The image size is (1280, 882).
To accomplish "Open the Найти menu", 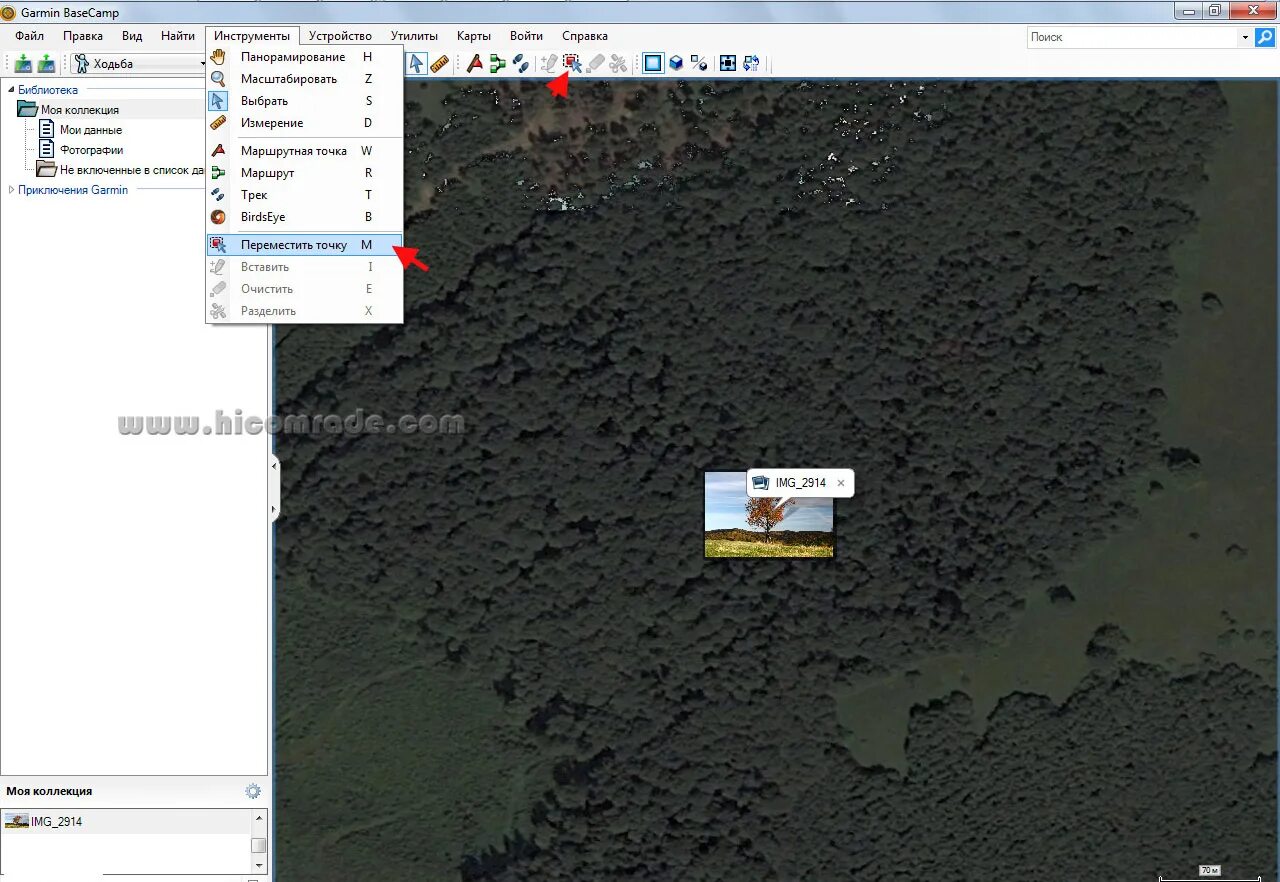I will pyautogui.click(x=178, y=36).
